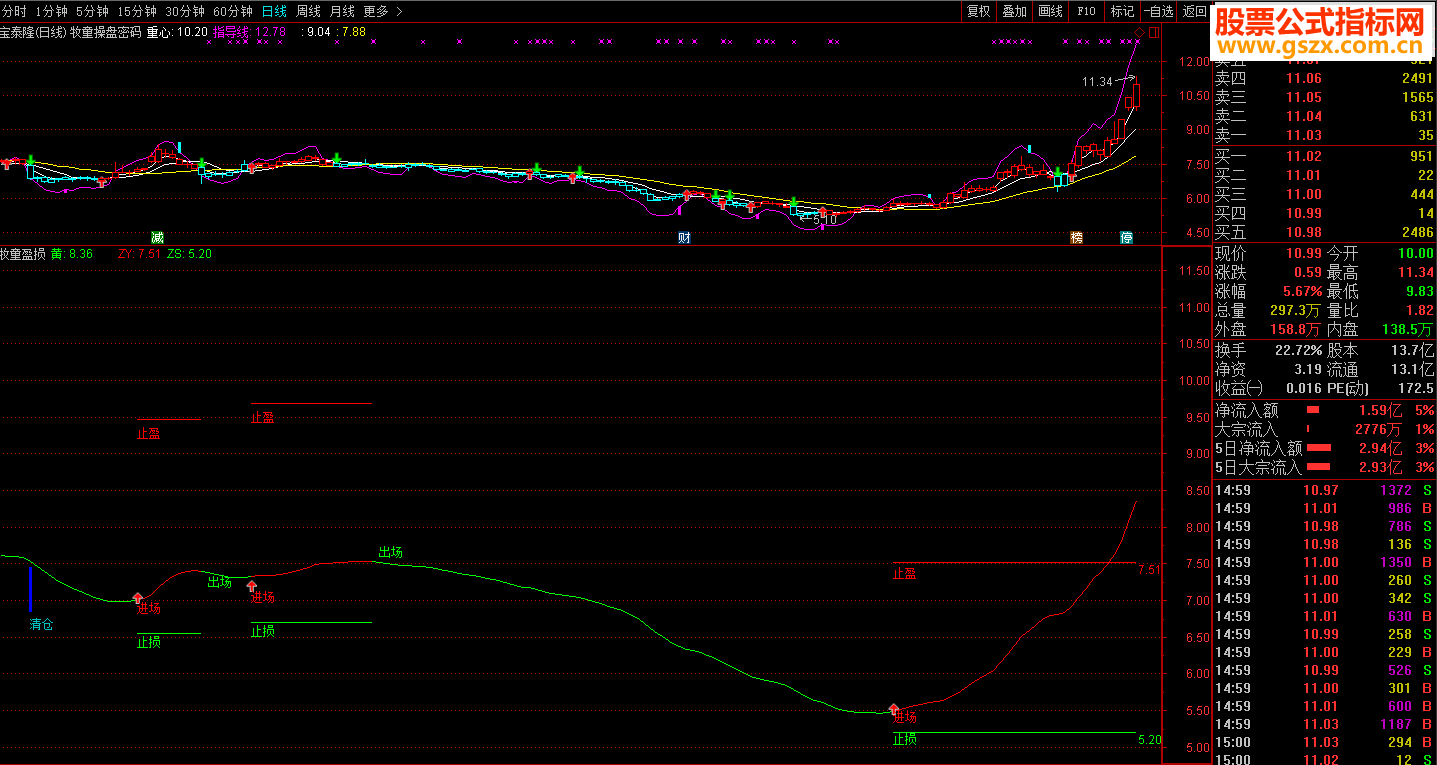Select the 买三 order row at 11.00
Viewport: 1437px width, 765px height.
coord(1324,194)
